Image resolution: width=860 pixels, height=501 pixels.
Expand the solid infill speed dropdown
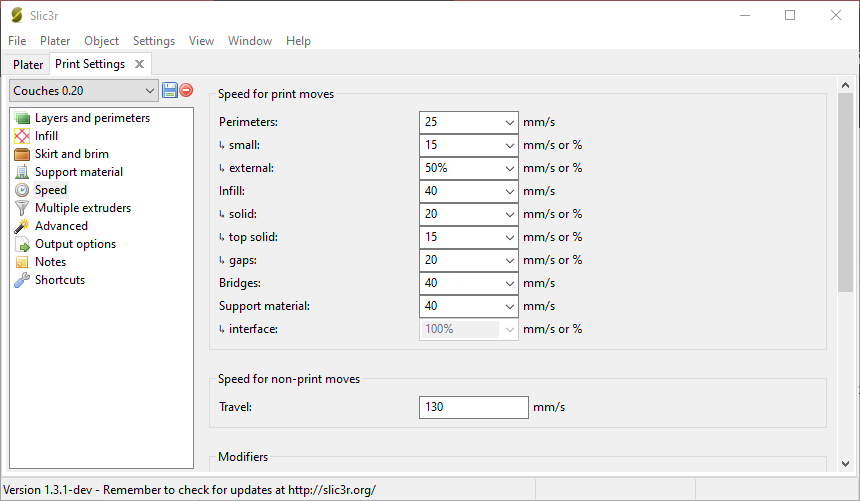pyautogui.click(x=510, y=215)
